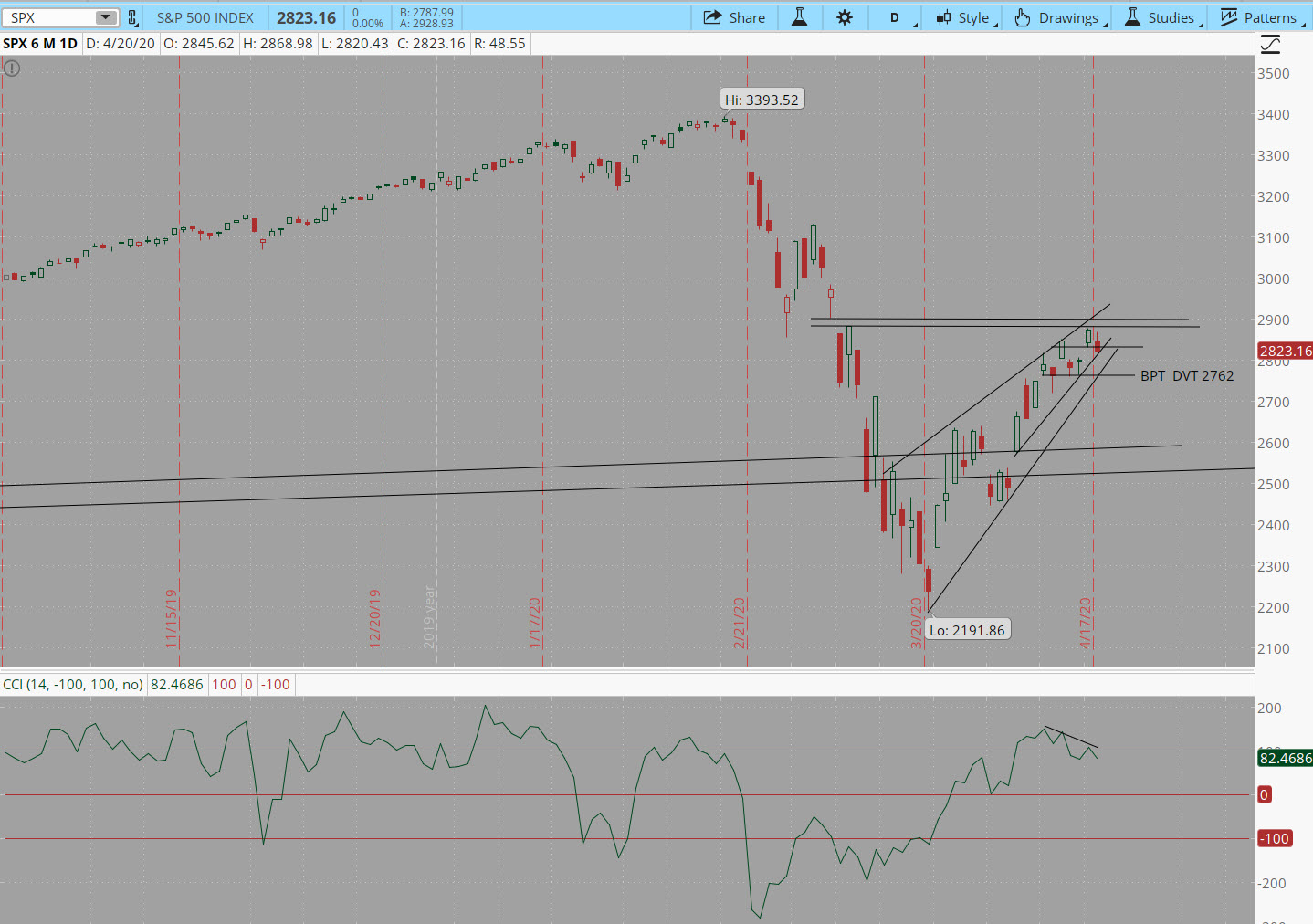Click the CCI study title label

tap(73, 684)
